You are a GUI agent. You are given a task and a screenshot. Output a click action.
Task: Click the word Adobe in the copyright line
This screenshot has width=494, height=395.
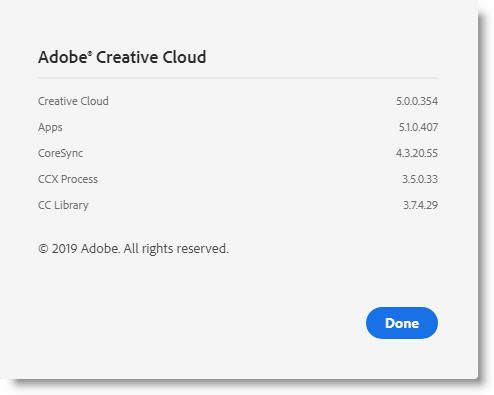pos(100,249)
